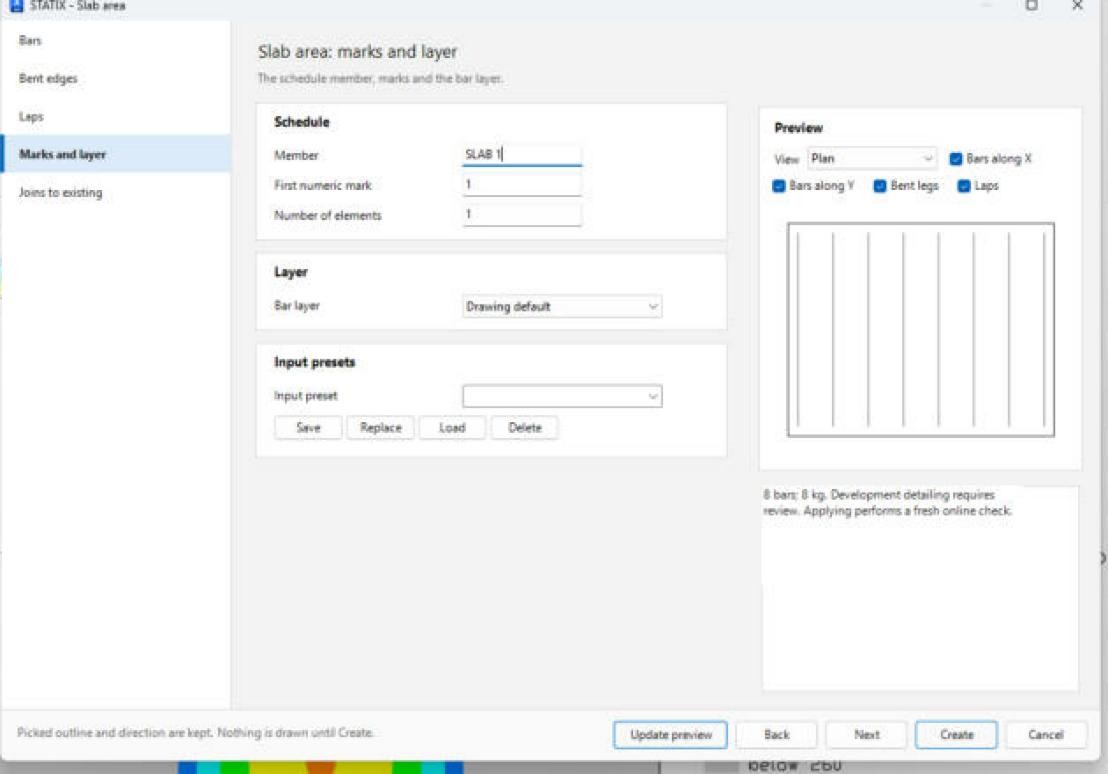Focus the Member text field
Image resolution: width=1108 pixels, height=774 pixels.
point(521,155)
